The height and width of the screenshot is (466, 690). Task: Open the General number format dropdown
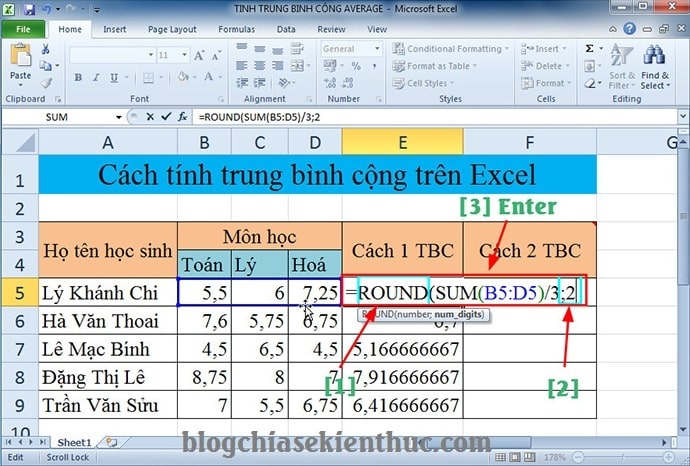[377, 48]
